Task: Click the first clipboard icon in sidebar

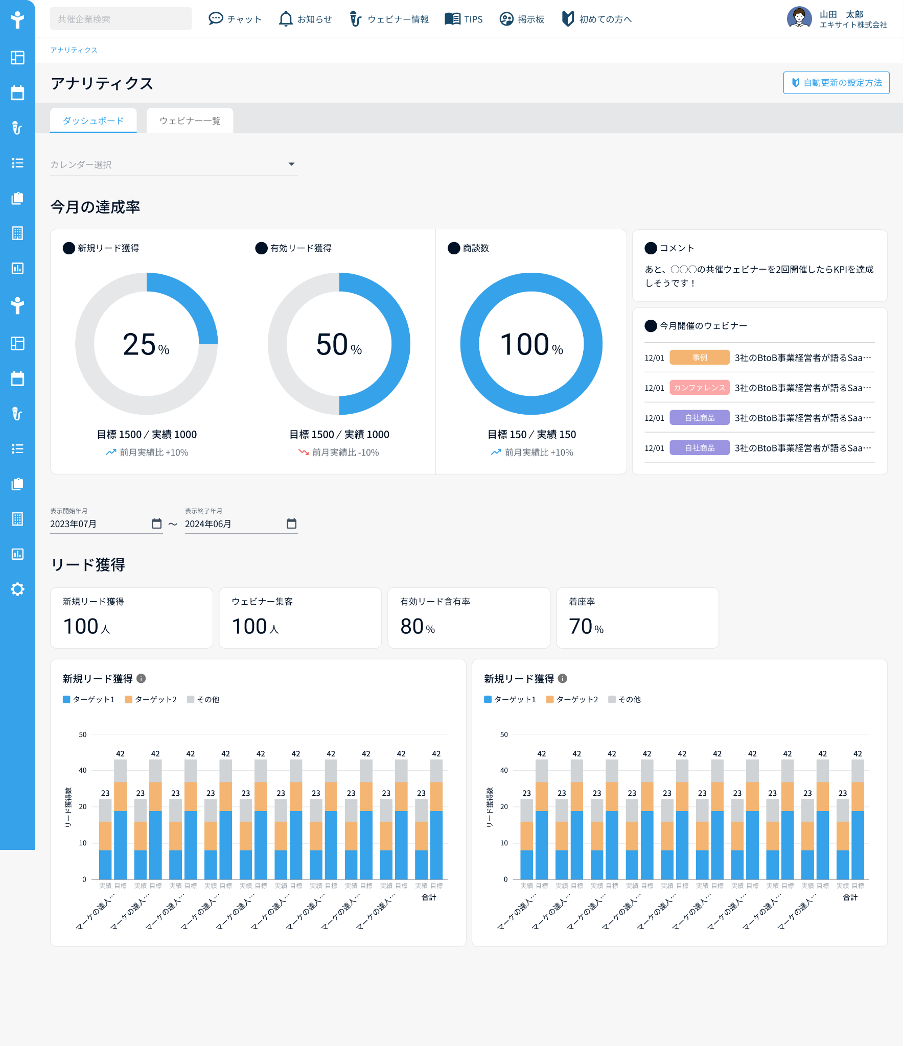Action: tap(17, 198)
